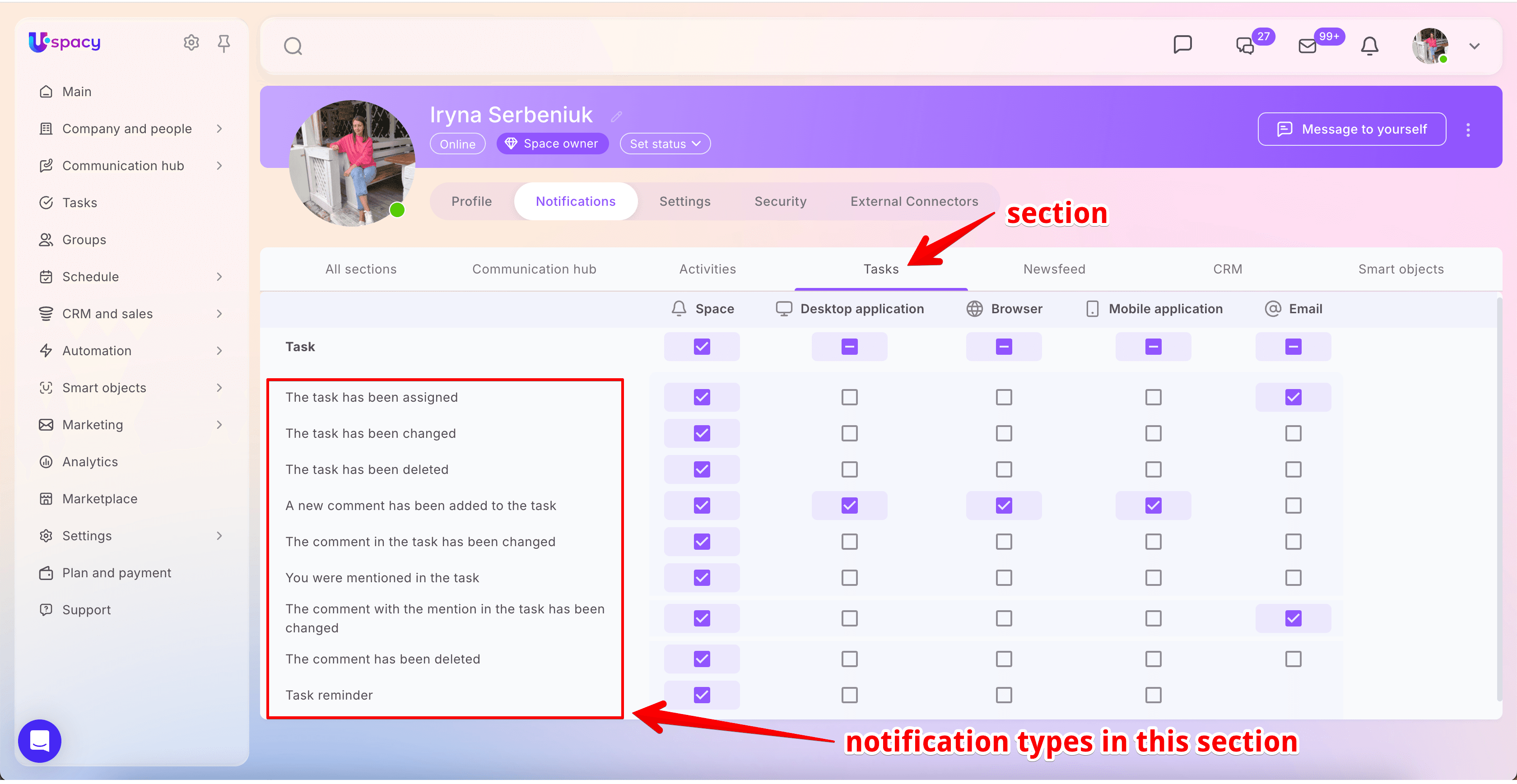Expand Company and people submenu

[x=219, y=129]
